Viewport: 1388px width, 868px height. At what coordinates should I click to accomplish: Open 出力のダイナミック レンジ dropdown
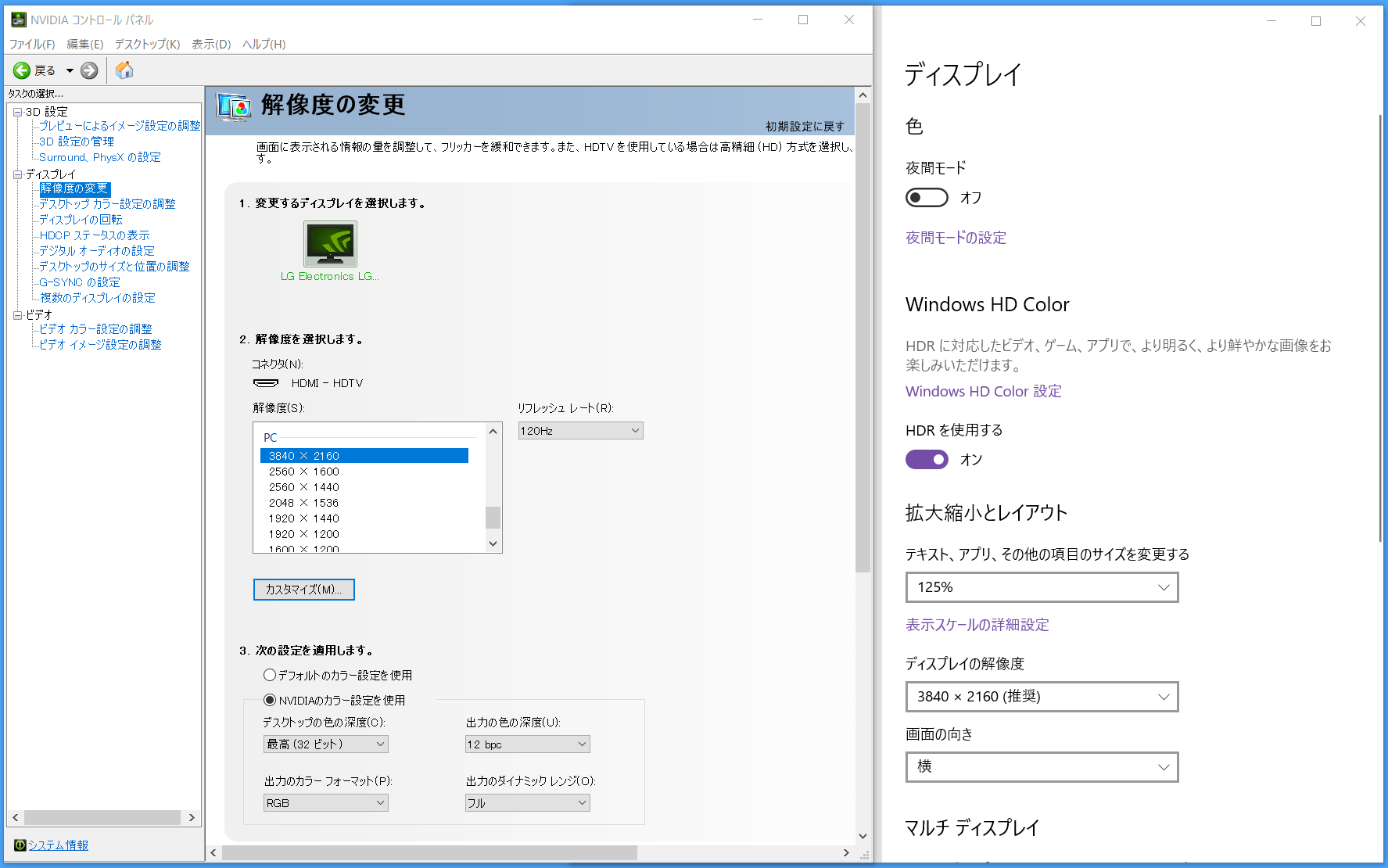click(528, 803)
